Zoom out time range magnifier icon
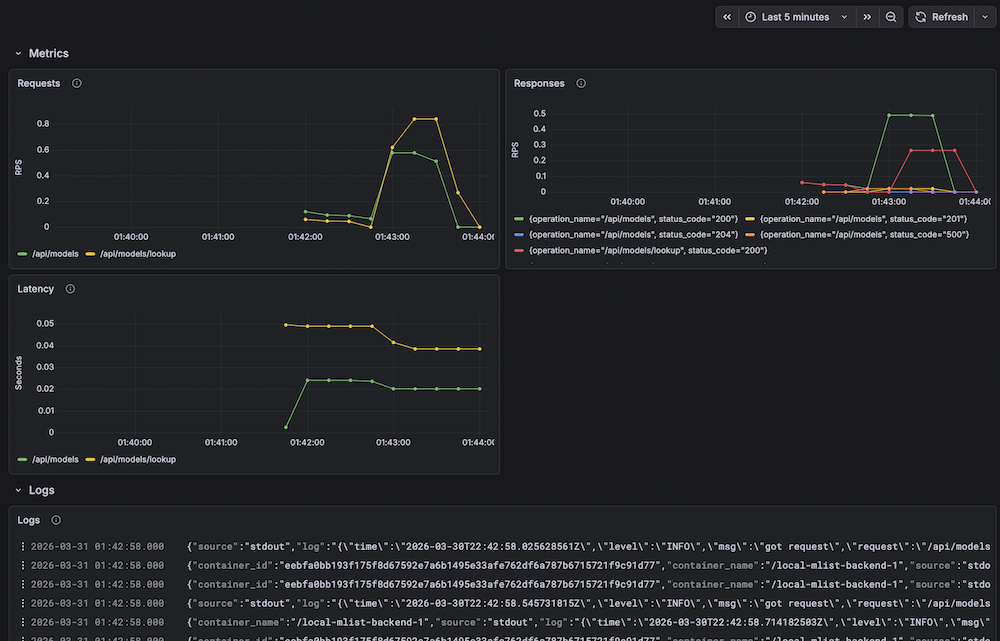This screenshot has height=641, width=1000. pyautogui.click(x=891, y=17)
